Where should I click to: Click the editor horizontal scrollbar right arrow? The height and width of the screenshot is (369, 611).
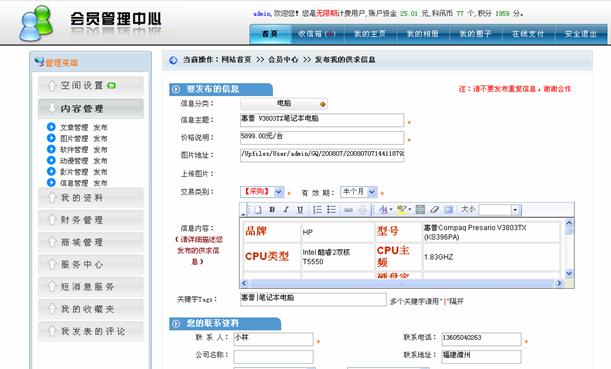click(x=559, y=283)
